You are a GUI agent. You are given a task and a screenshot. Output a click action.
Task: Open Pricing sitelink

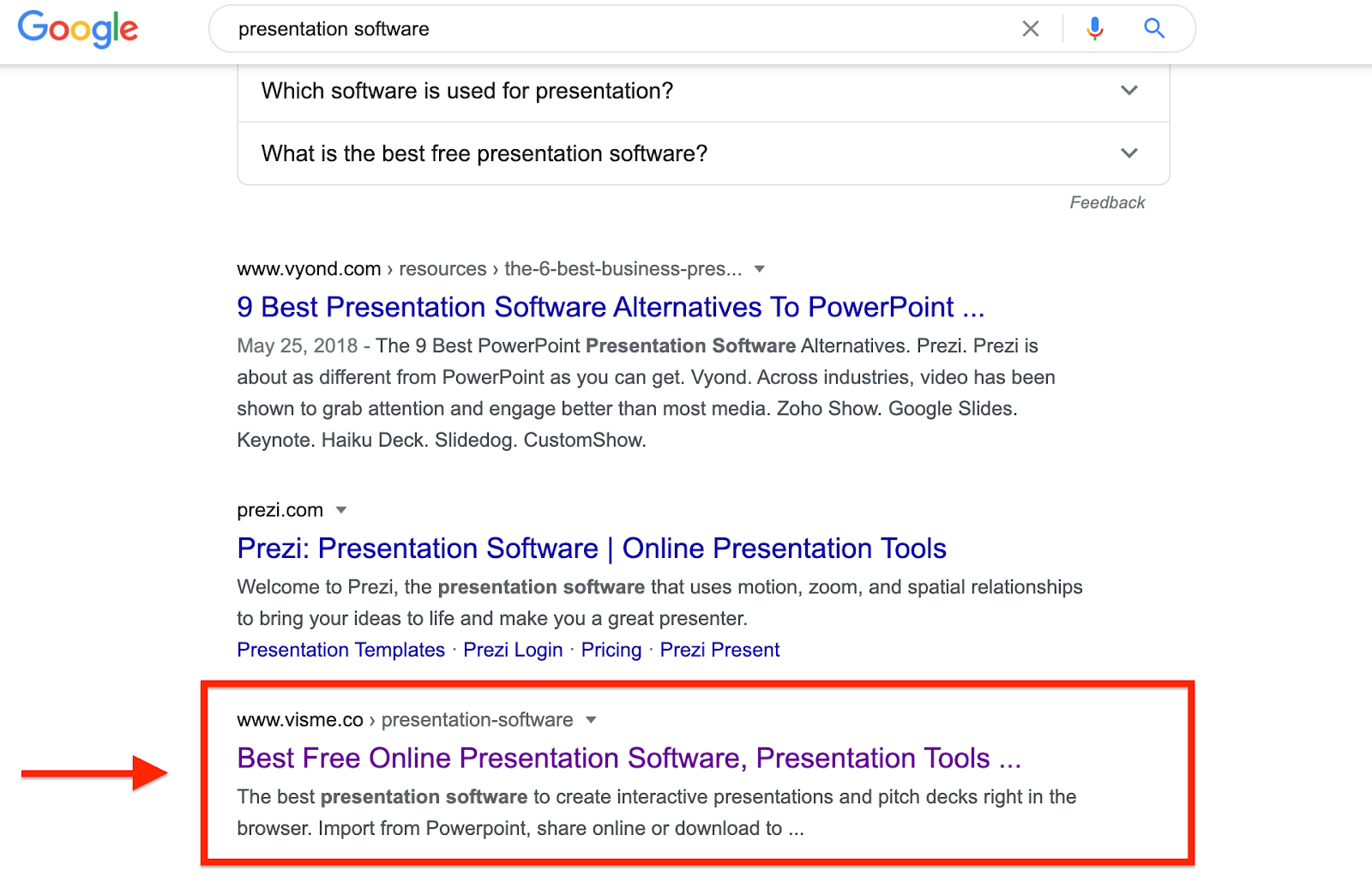(611, 650)
